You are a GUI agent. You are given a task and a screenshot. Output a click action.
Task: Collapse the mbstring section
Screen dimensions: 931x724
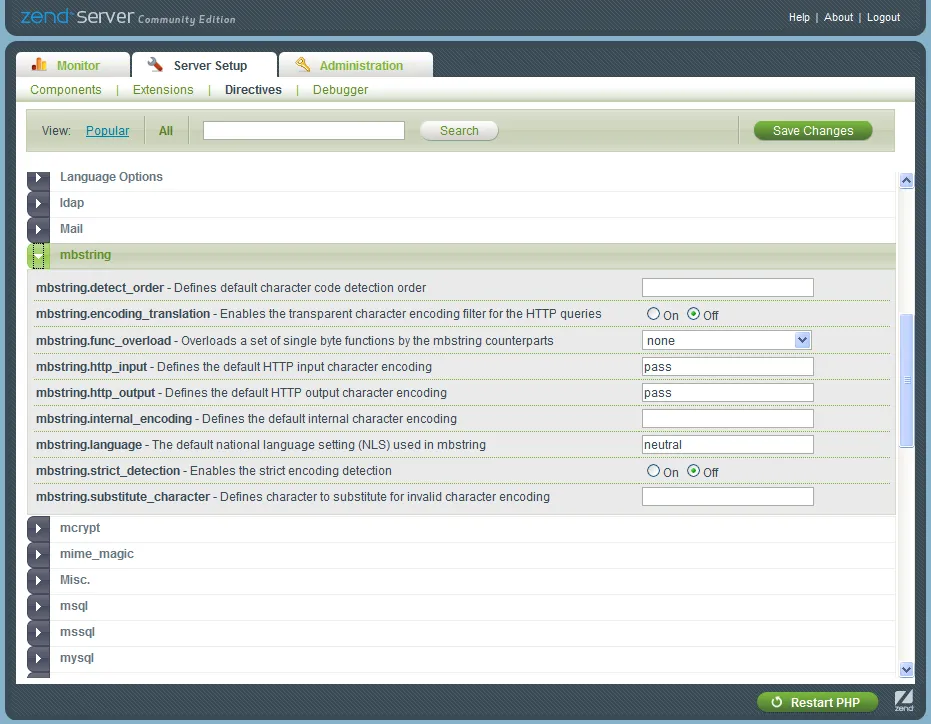tap(39, 255)
